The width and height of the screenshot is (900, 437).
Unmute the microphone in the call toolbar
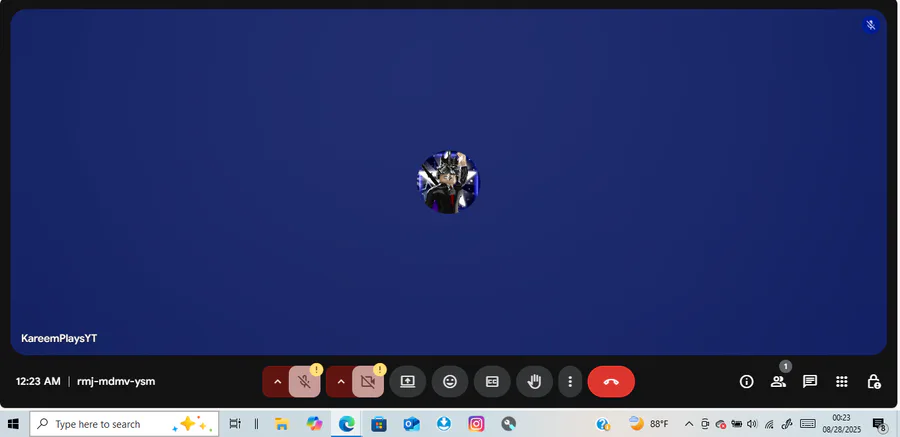coord(304,382)
